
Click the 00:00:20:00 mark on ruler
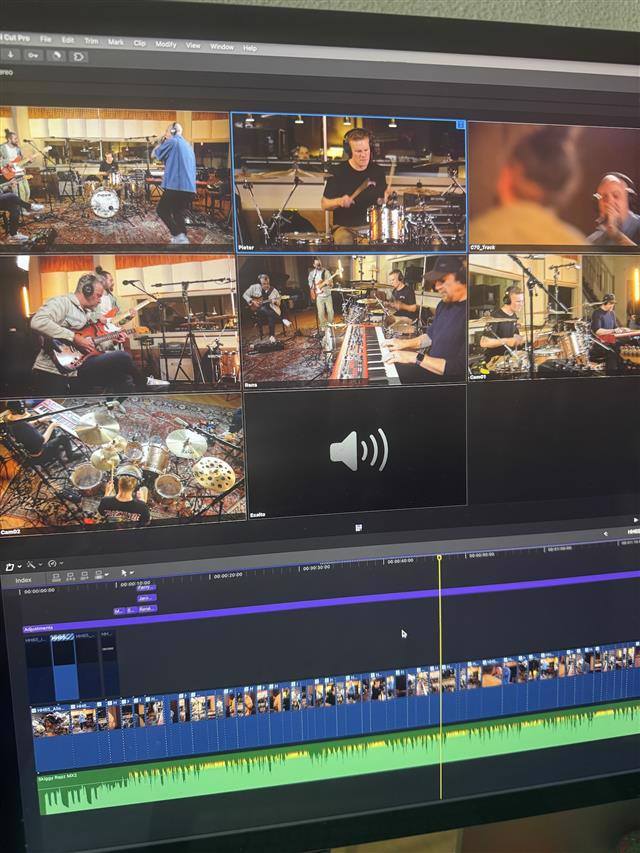click(228, 575)
